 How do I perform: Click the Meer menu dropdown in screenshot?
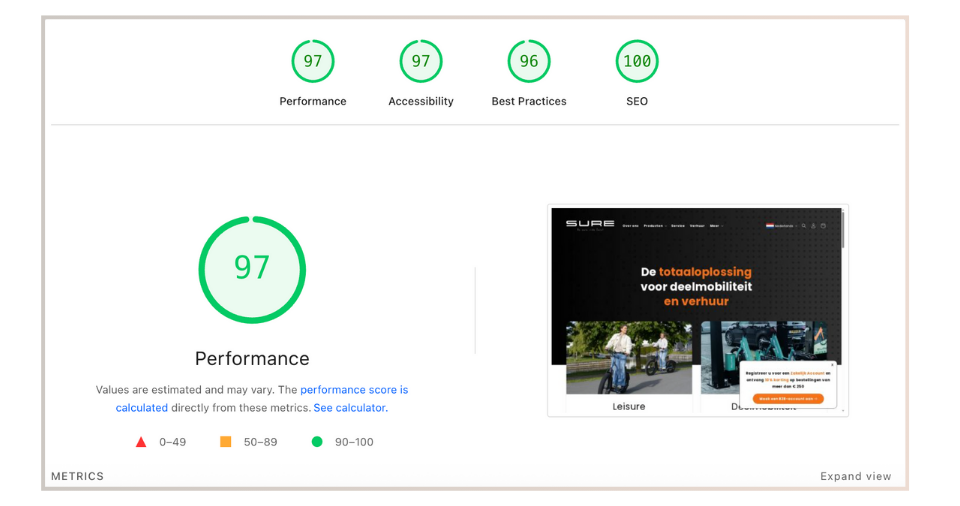[x=716, y=225]
